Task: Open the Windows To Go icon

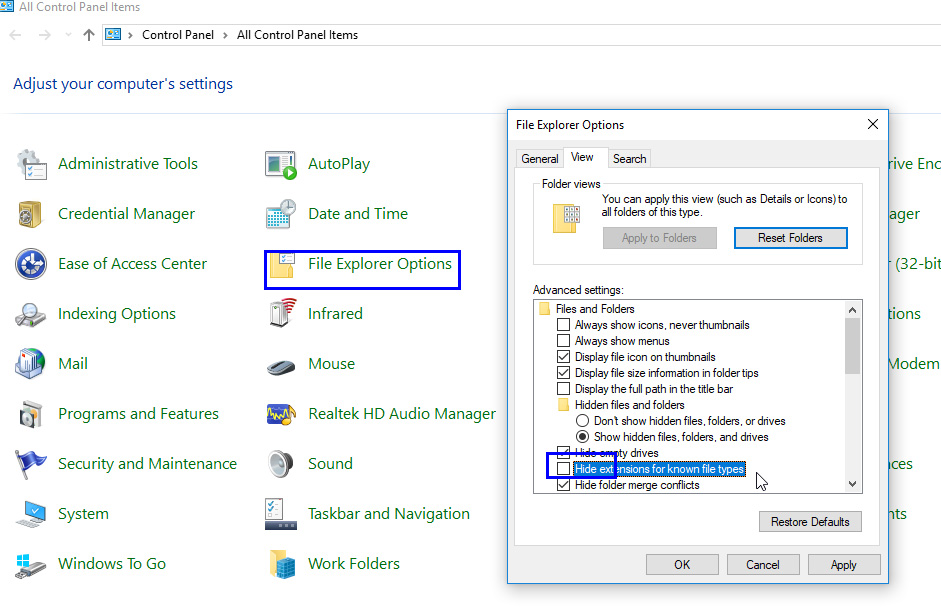Action: tap(30, 565)
